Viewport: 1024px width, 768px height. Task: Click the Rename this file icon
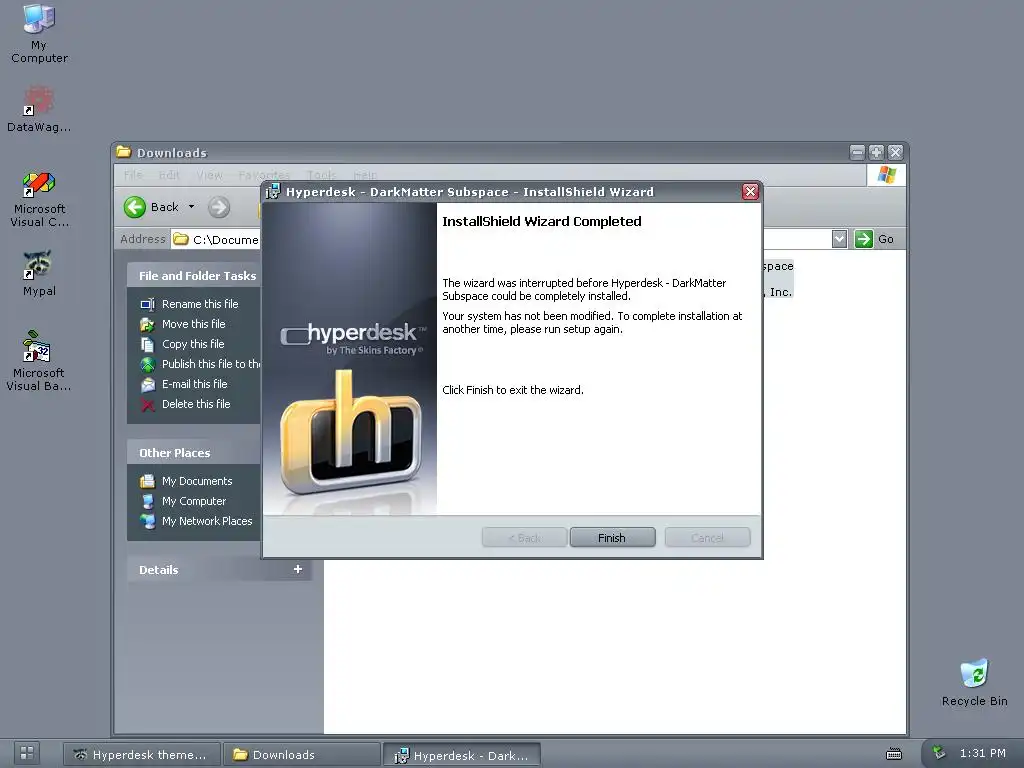point(148,304)
